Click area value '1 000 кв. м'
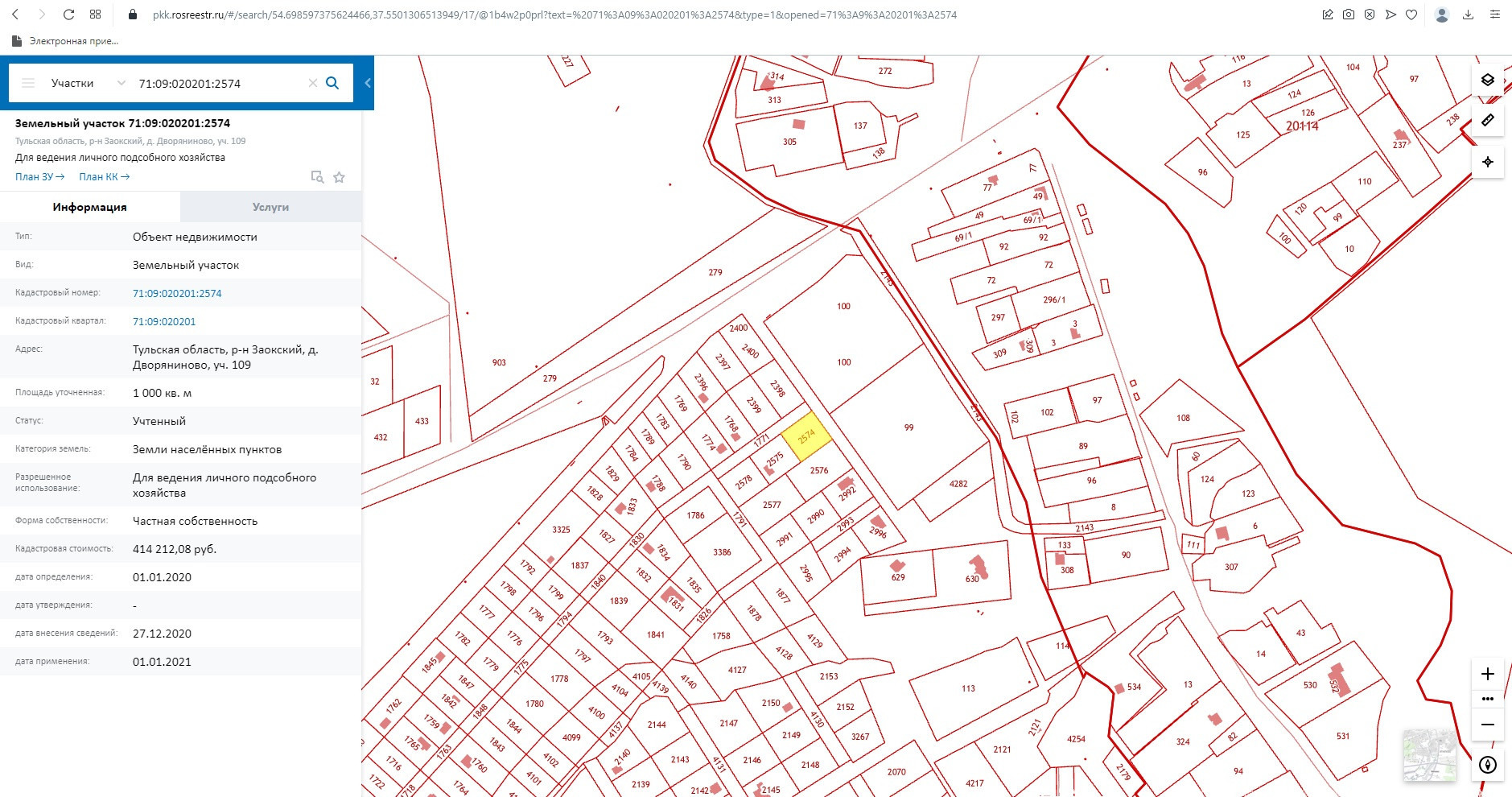The image size is (1512, 797). (x=162, y=393)
